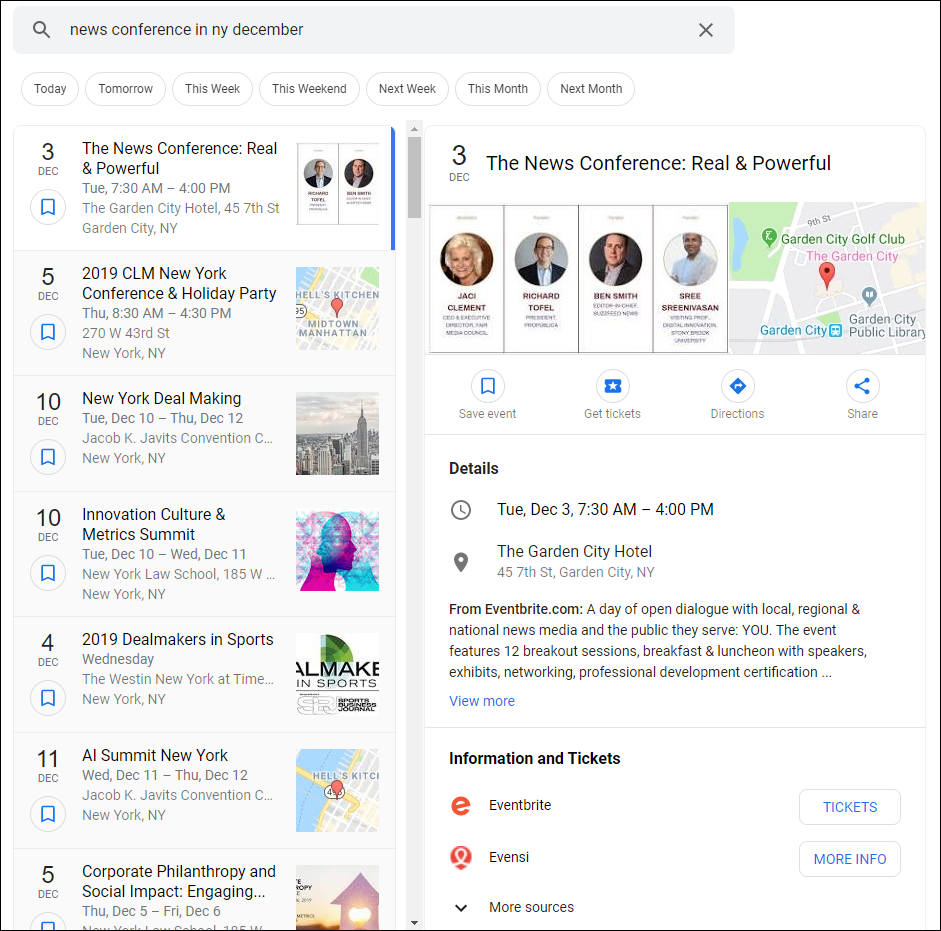Open the Garden City map preview
Screen dimensions: 941x931
tap(827, 279)
